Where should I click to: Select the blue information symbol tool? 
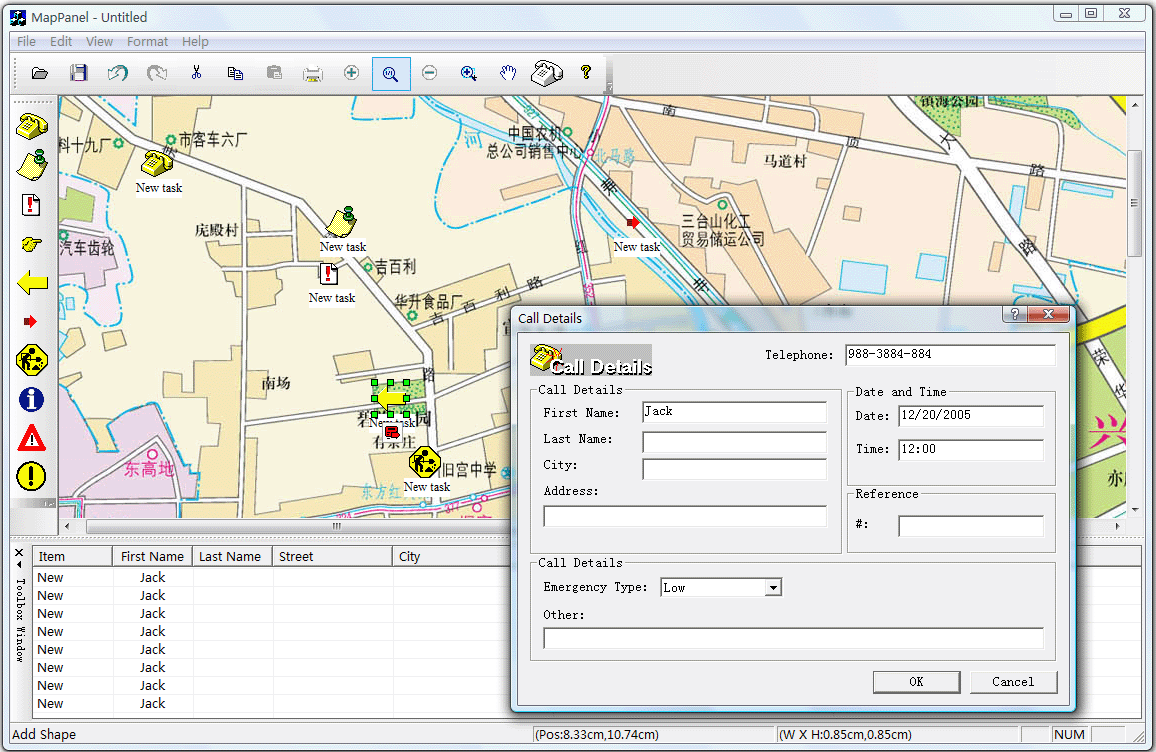tap(32, 399)
